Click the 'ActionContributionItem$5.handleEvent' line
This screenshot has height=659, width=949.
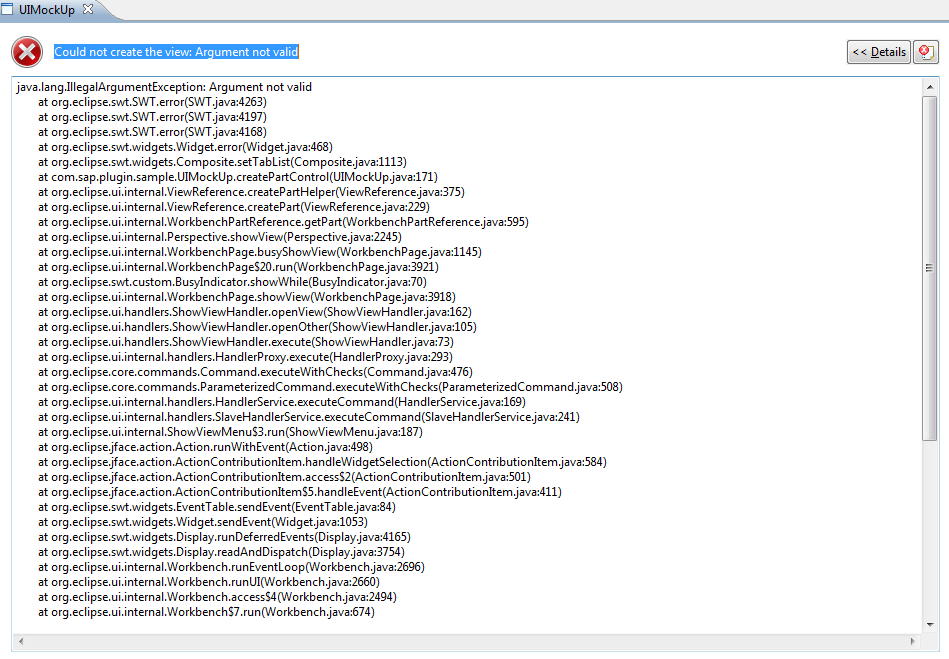tap(300, 492)
